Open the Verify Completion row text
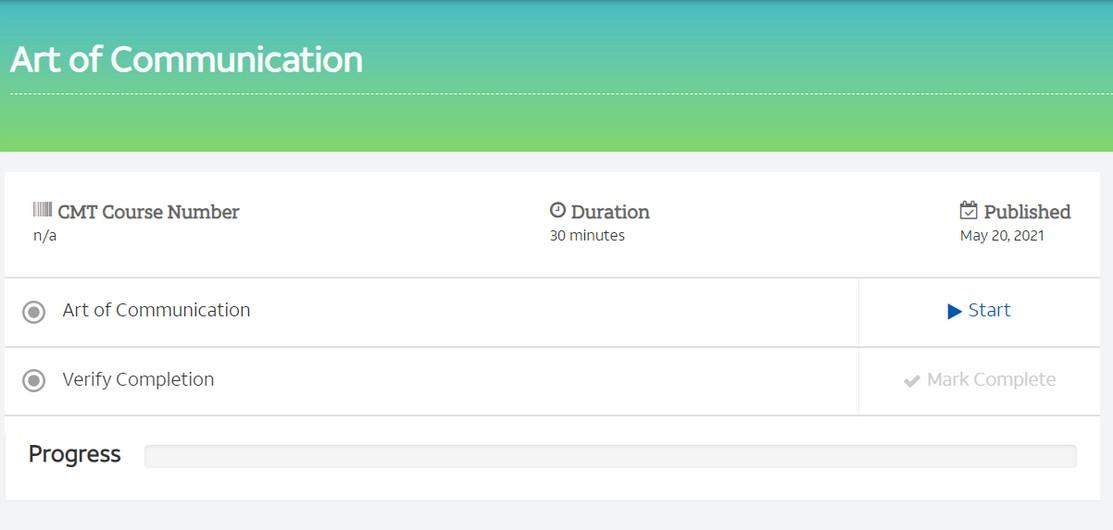 tap(138, 380)
